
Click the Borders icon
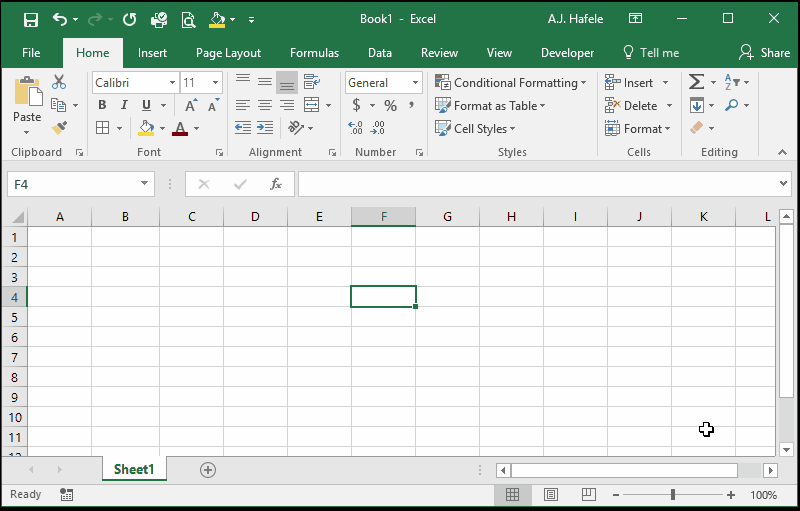[103, 127]
